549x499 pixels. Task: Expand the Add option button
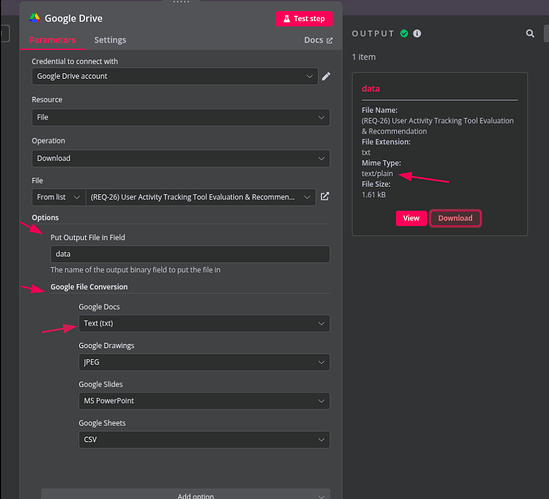click(186, 494)
